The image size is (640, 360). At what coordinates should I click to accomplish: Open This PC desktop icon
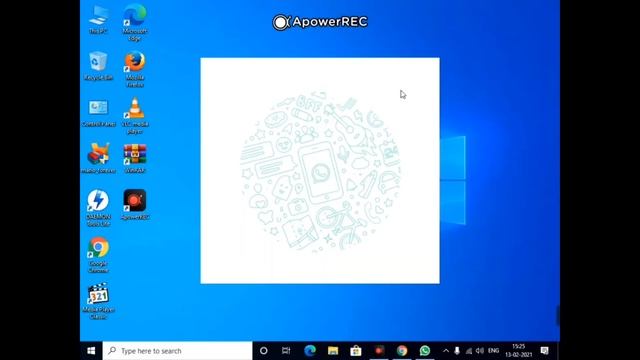click(98, 19)
